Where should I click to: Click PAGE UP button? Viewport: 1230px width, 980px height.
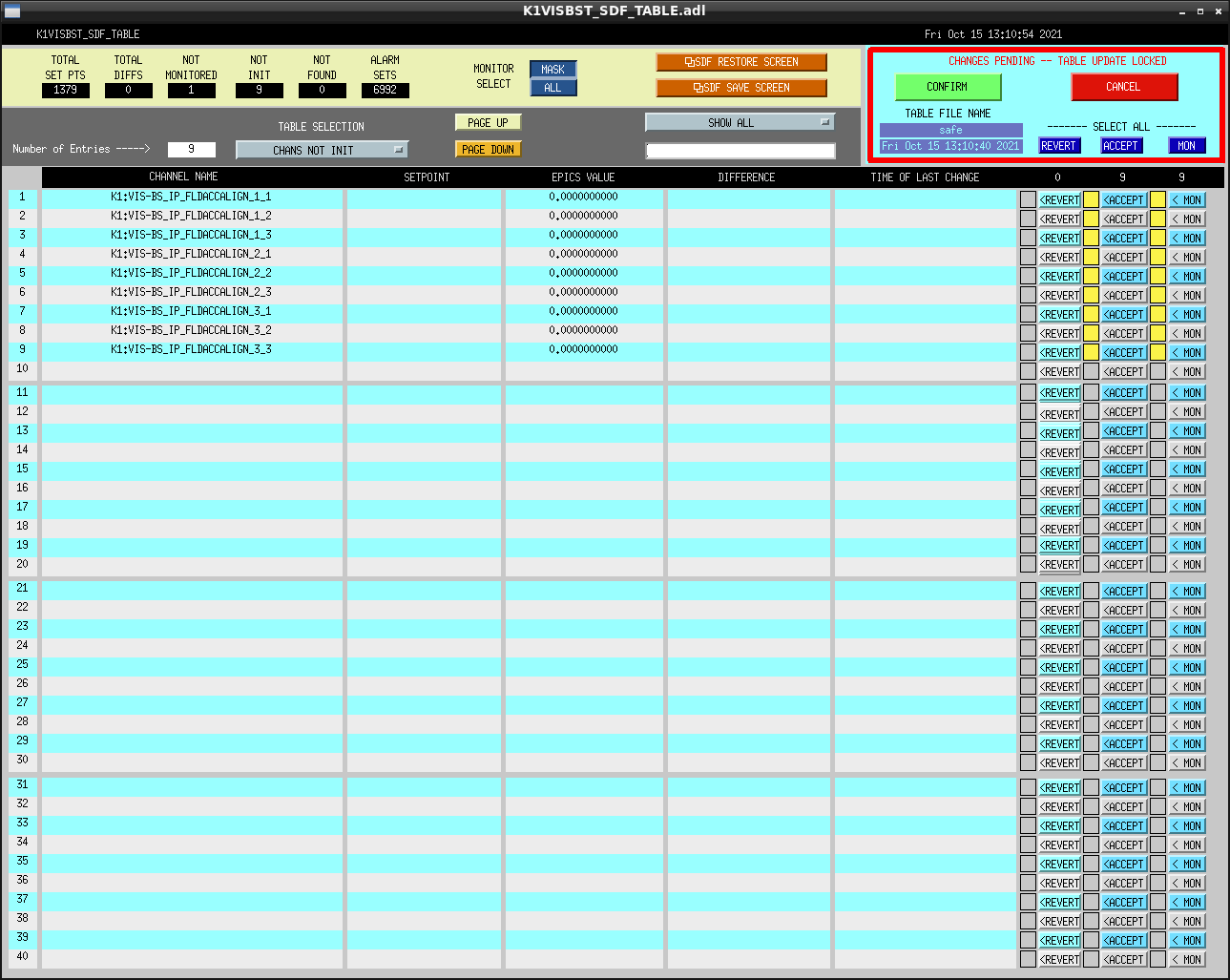488,123
